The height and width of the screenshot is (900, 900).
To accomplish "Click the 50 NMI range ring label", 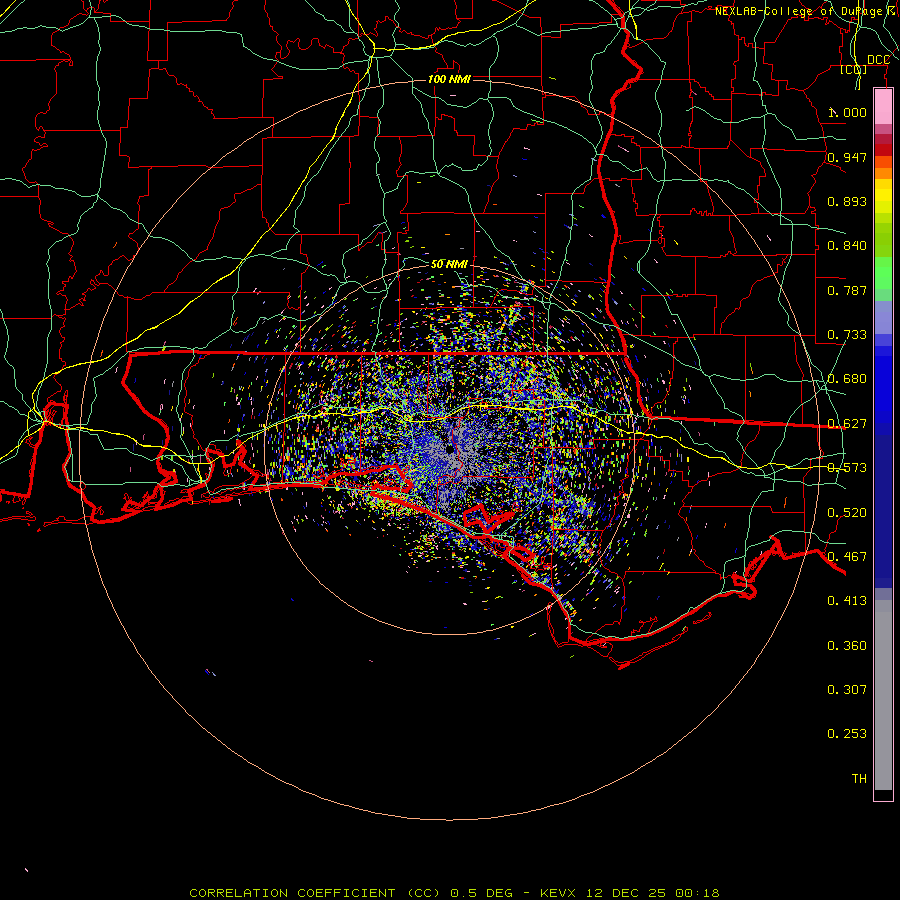I will point(449,264).
